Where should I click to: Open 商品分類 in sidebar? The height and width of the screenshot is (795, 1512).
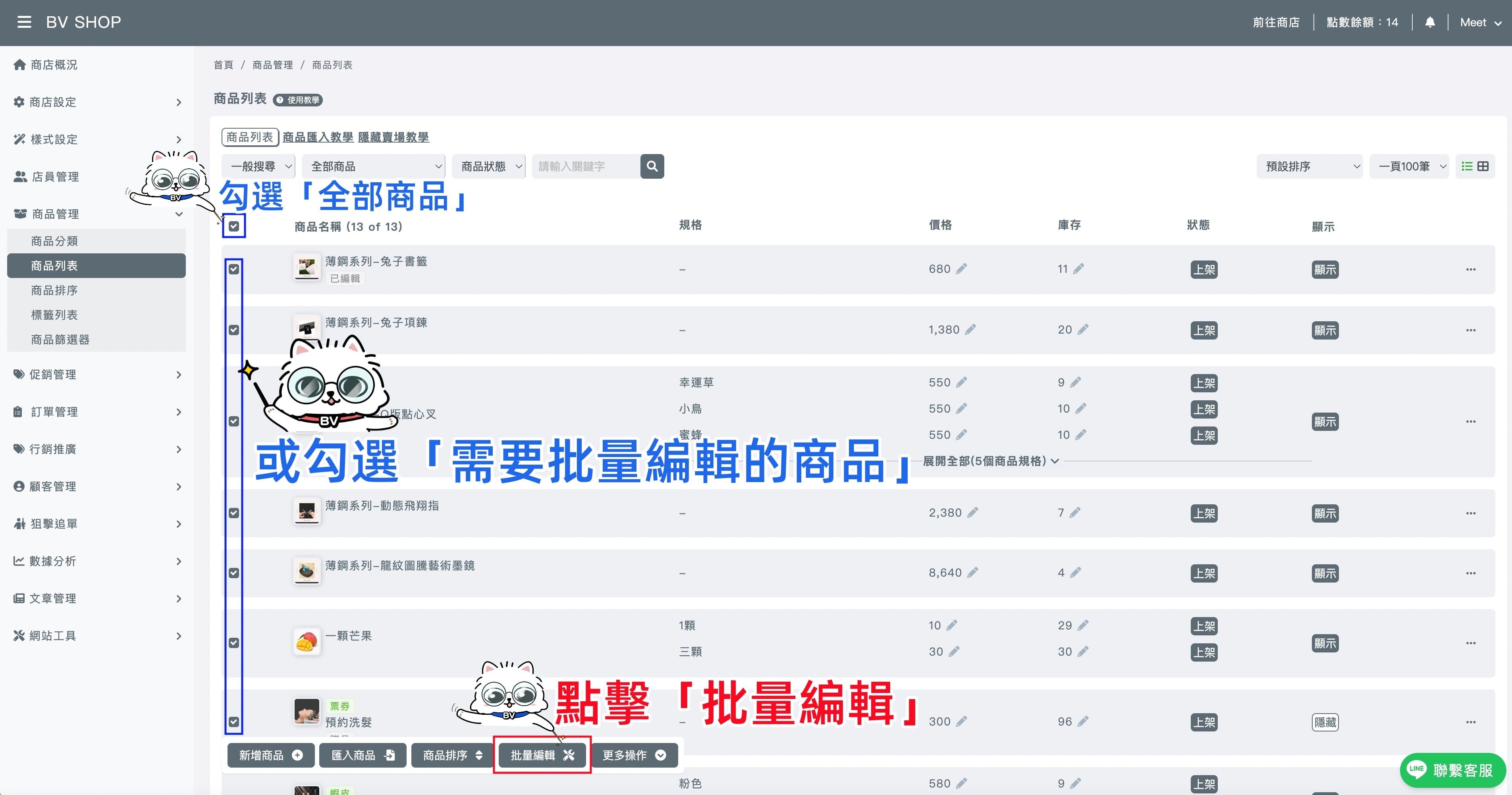click(x=96, y=241)
